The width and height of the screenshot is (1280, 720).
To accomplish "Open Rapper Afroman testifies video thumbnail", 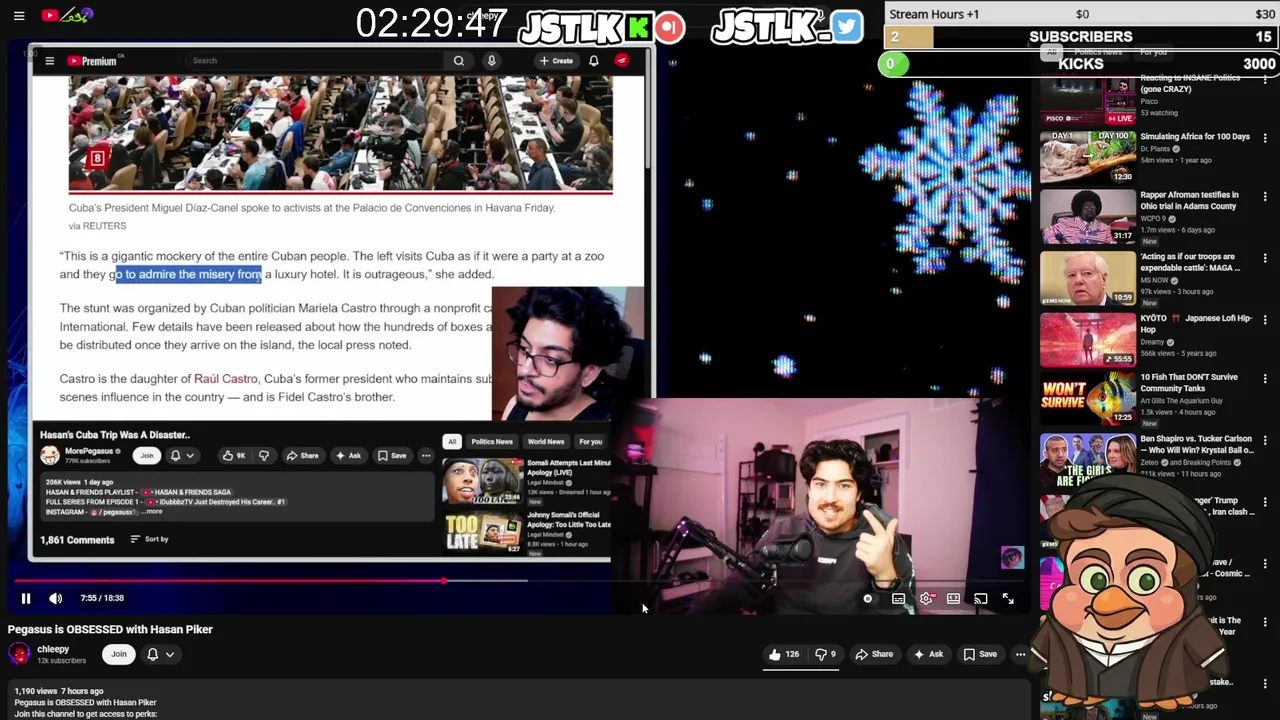I will pos(1087,217).
